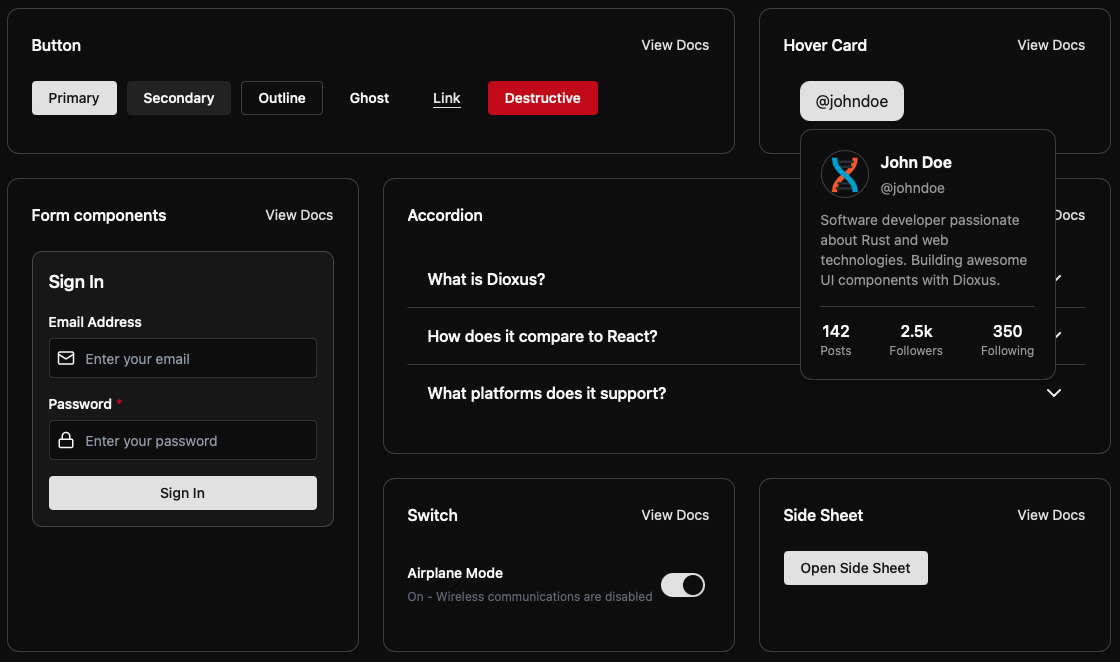This screenshot has height=662, width=1120.
Task: Click the Ghost button
Action: point(369,98)
